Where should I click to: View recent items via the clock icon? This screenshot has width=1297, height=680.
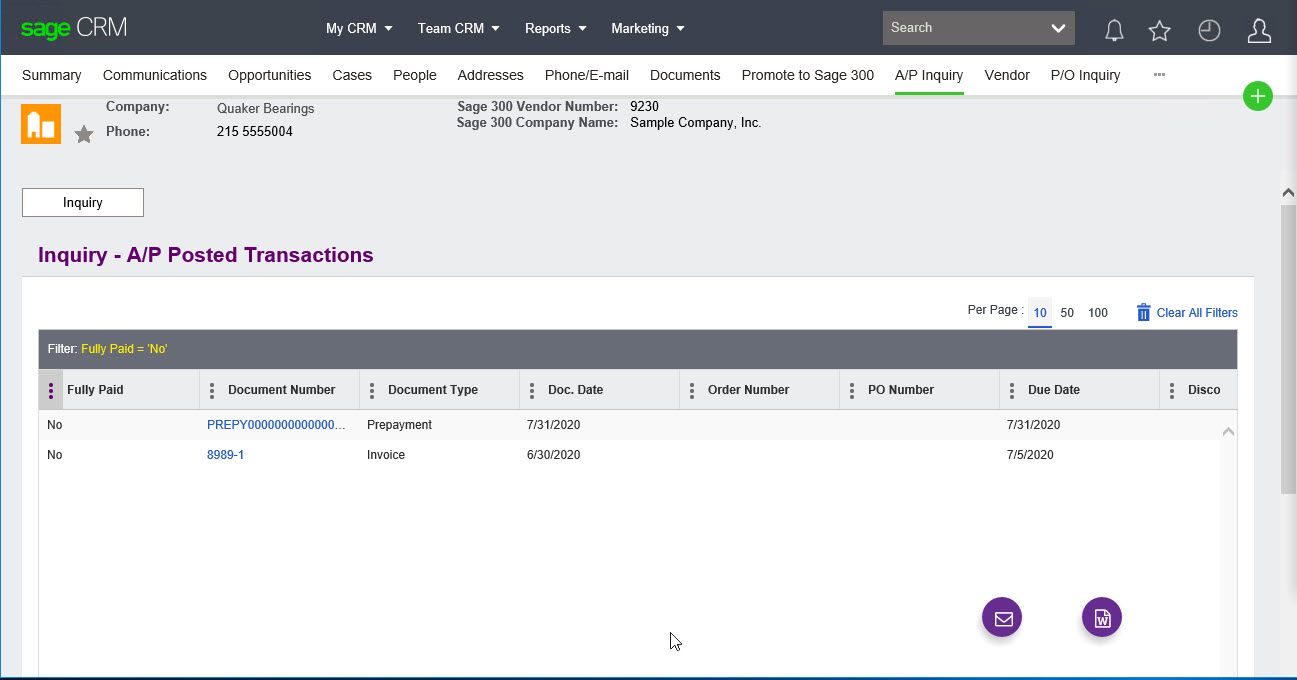[1209, 30]
